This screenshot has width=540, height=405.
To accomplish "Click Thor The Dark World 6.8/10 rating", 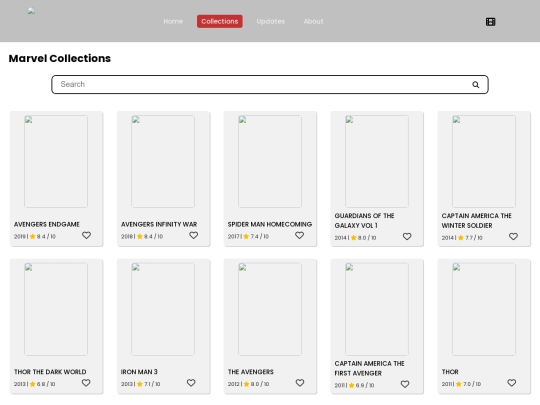I will 34,384.
